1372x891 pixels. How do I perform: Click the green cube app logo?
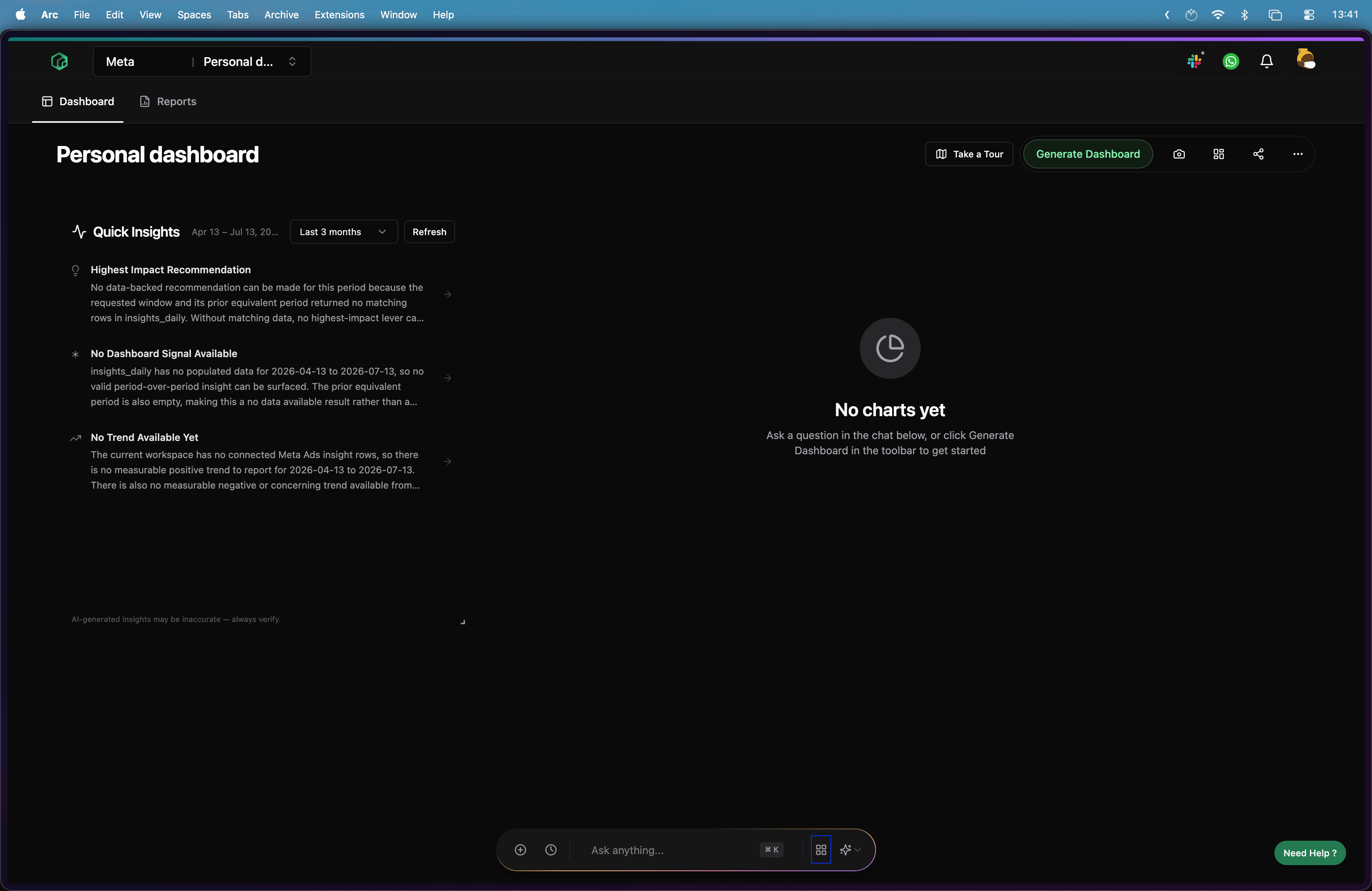59,61
